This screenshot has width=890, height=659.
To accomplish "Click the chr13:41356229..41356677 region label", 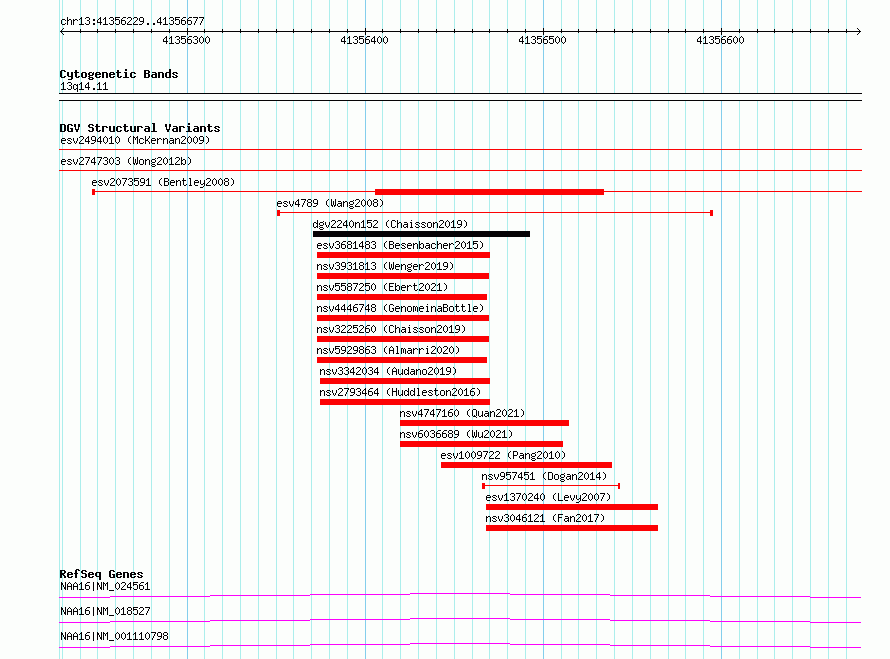I will tap(132, 21).
